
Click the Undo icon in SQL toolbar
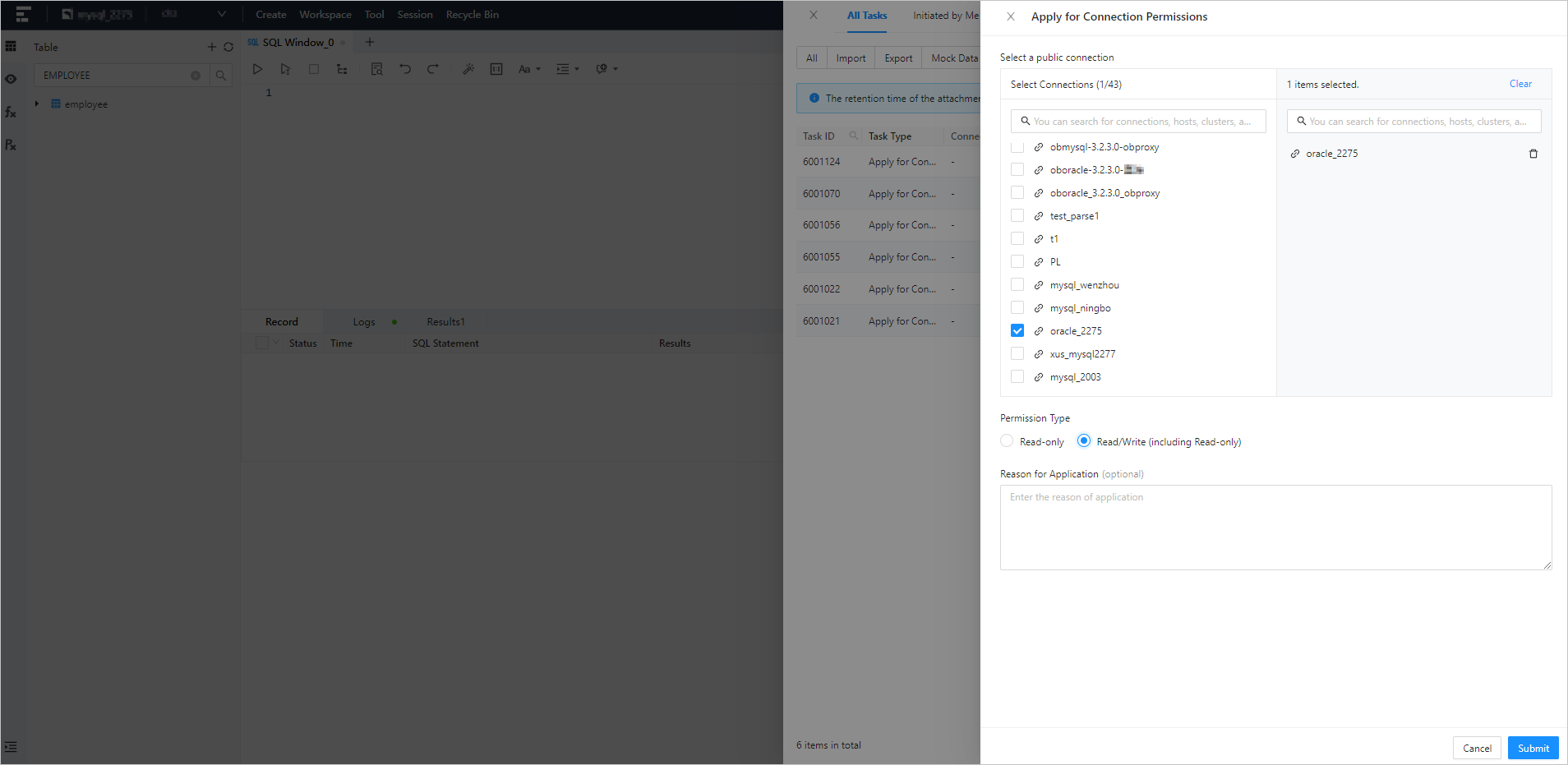(404, 69)
